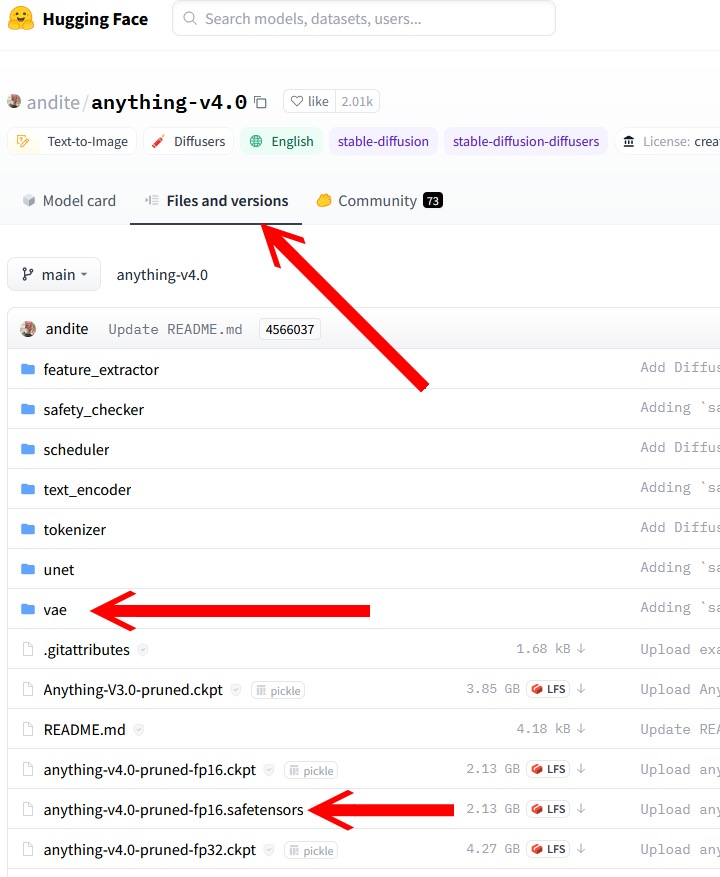This screenshot has width=720, height=877.
Task: Open tokenizer folder
Action: (x=74, y=530)
